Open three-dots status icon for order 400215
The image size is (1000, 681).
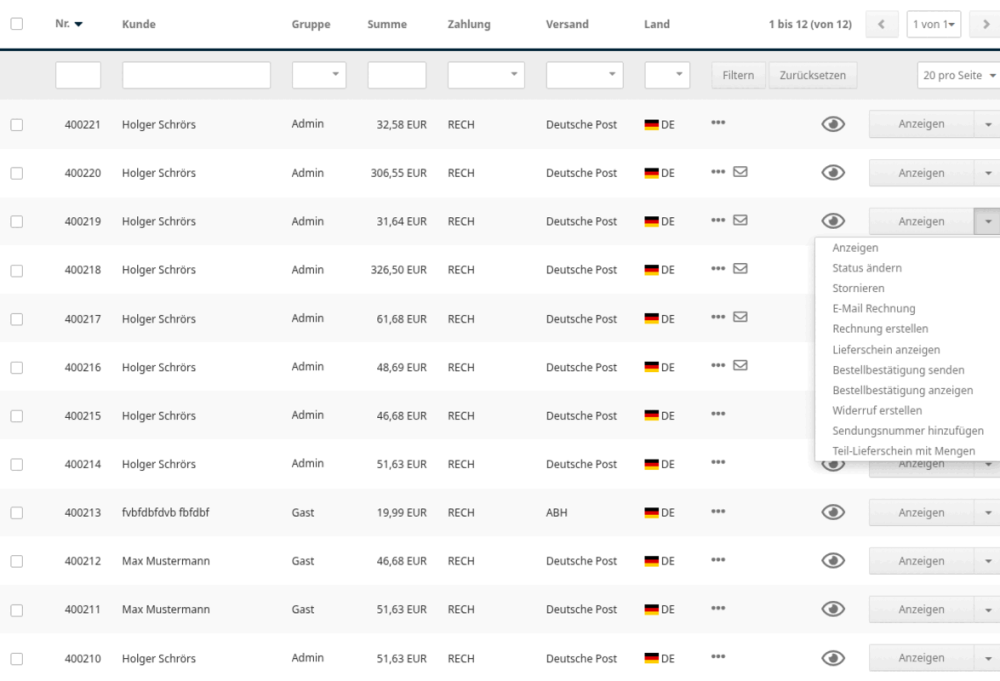coord(718,414)
